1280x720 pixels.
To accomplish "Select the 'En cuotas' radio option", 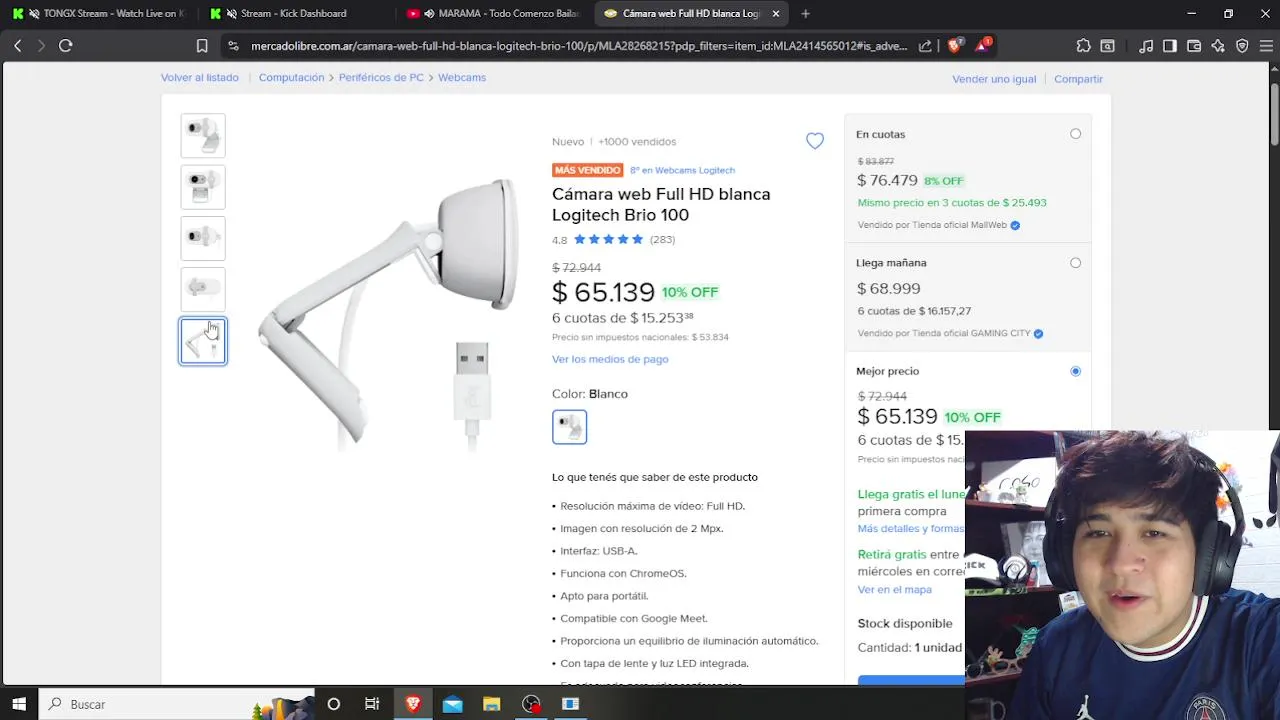I will click(1075, 134).
